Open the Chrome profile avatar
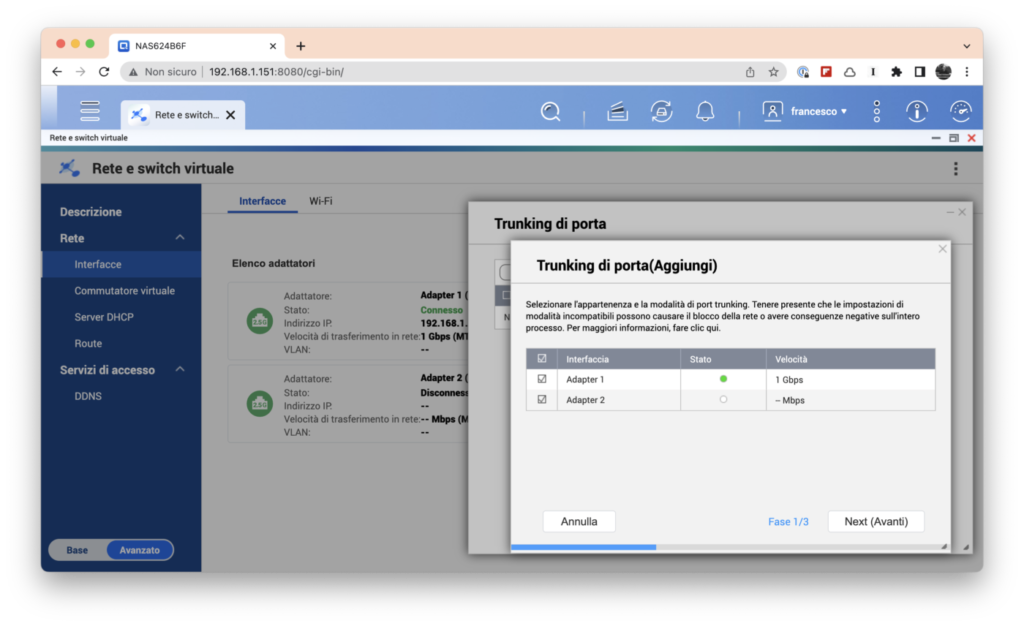 (x=943, y=72)
